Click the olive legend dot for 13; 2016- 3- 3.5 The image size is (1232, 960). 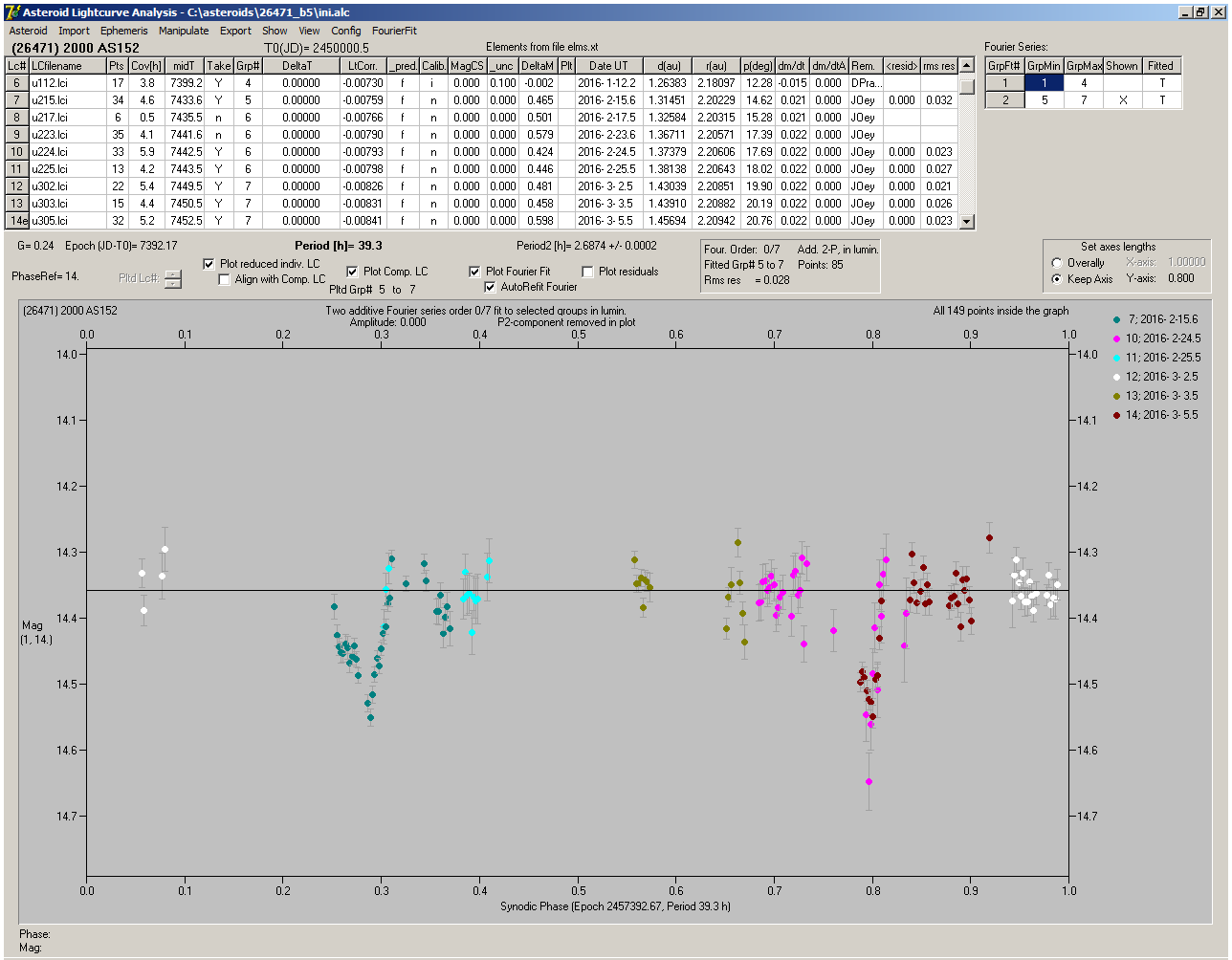[1117, 396]
